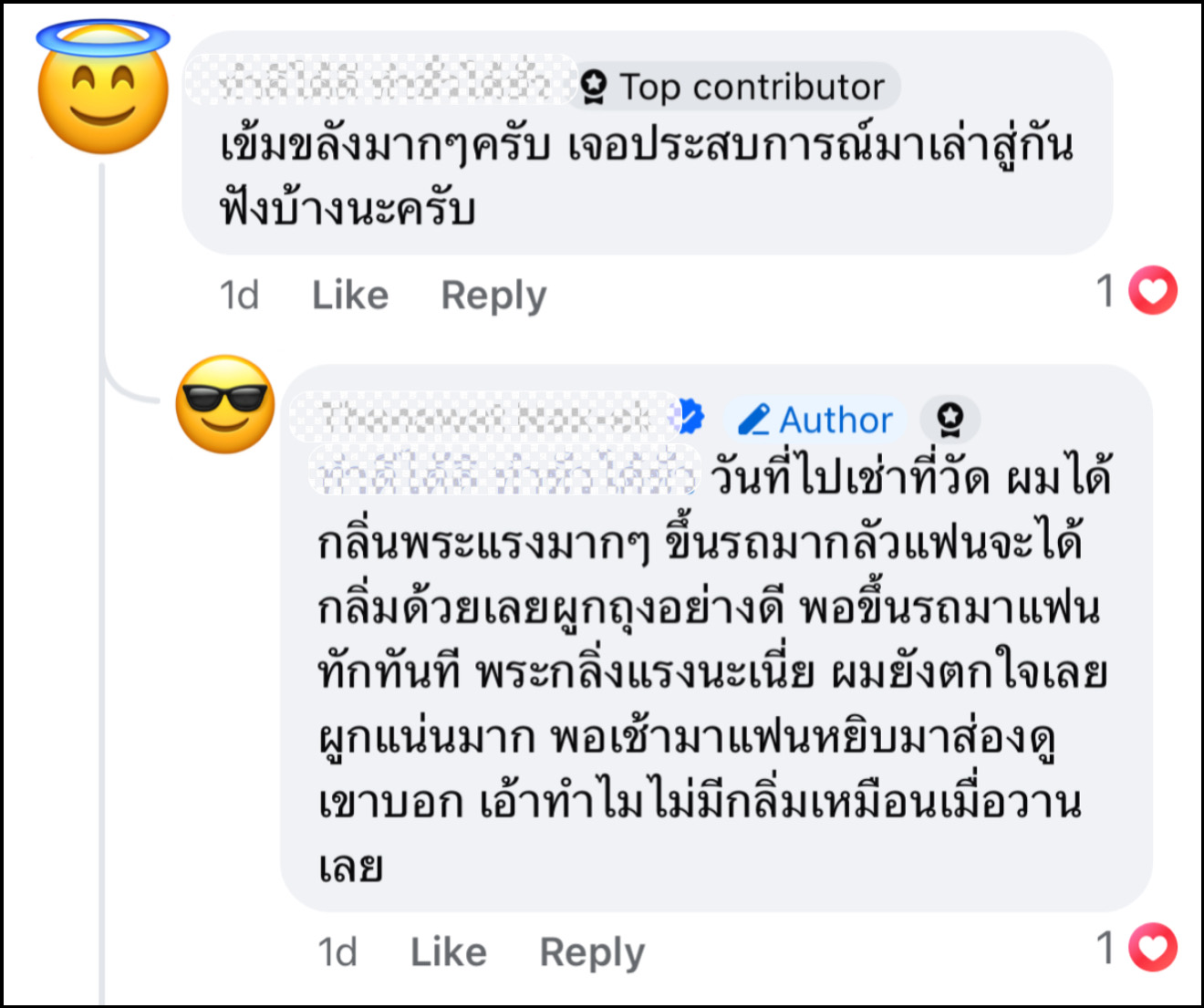1204x1008 pixels.
Task: Click the author's reply comment text body
Action: point(711,673)
